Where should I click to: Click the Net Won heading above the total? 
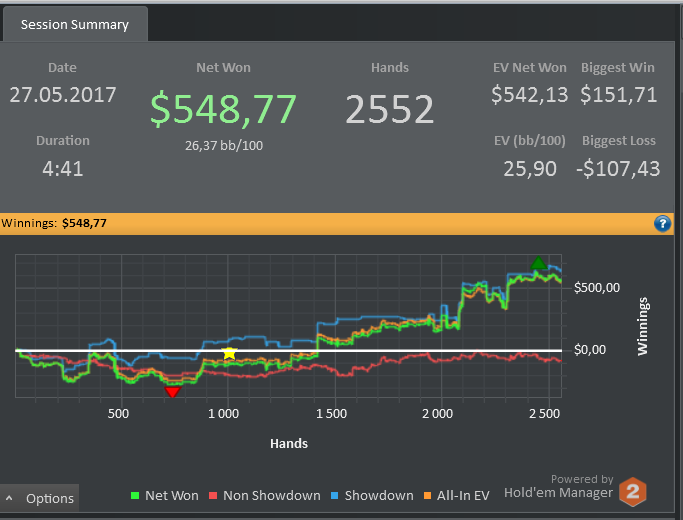(223, 68)
